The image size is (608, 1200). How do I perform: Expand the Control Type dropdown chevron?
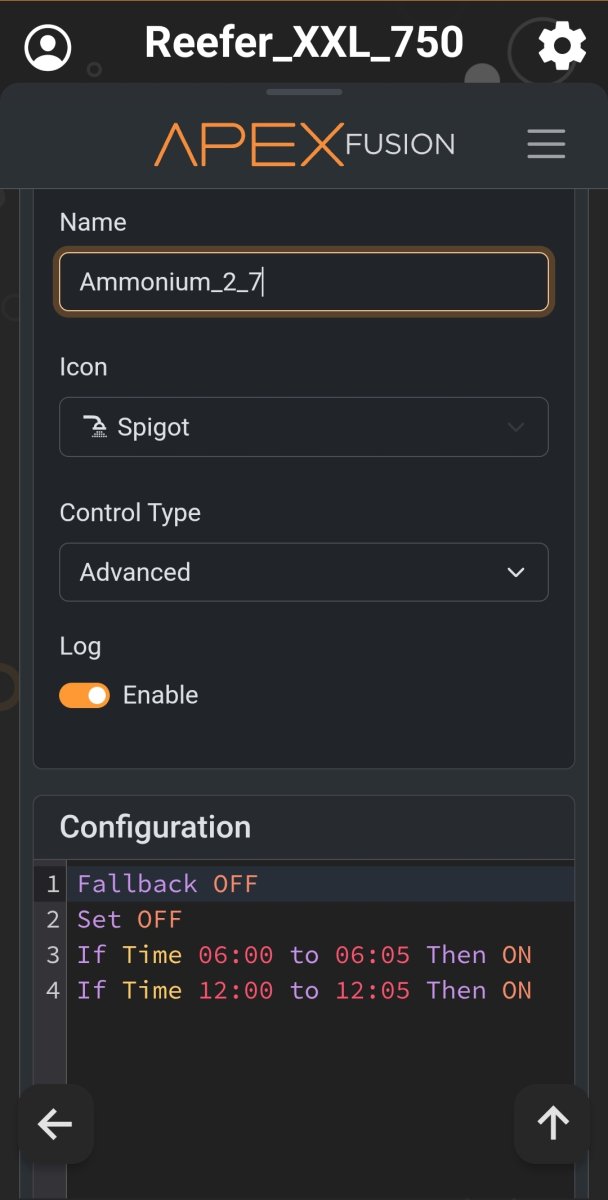tap(516, 573)
